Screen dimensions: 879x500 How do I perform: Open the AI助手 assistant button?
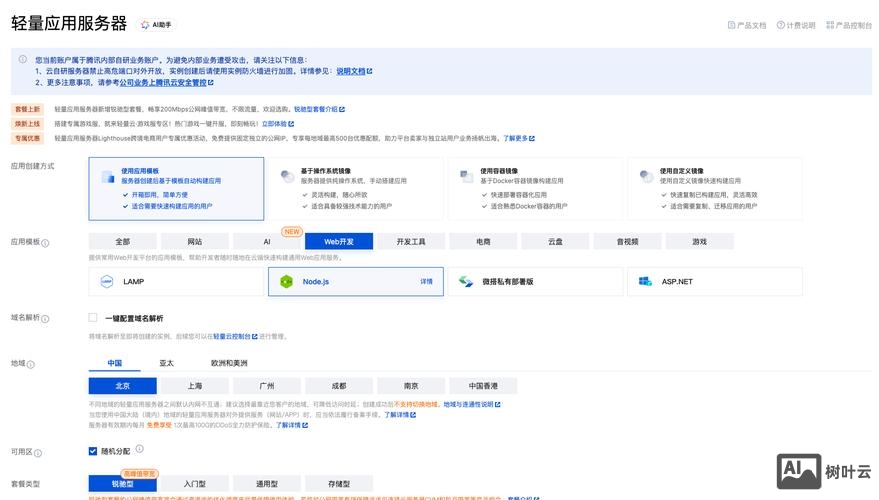pos(156,25)
